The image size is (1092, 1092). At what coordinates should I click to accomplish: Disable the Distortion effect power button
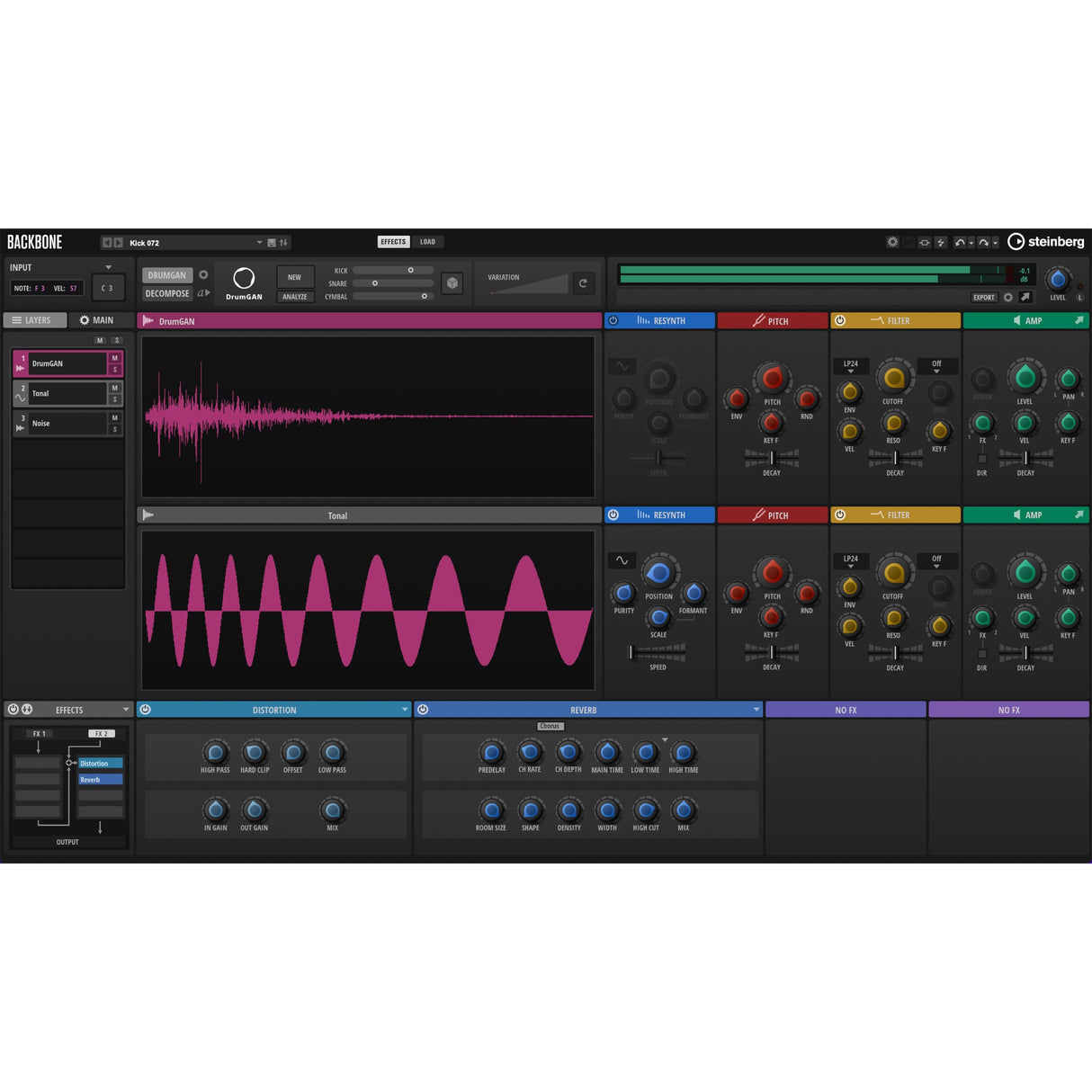pos(145,709)
